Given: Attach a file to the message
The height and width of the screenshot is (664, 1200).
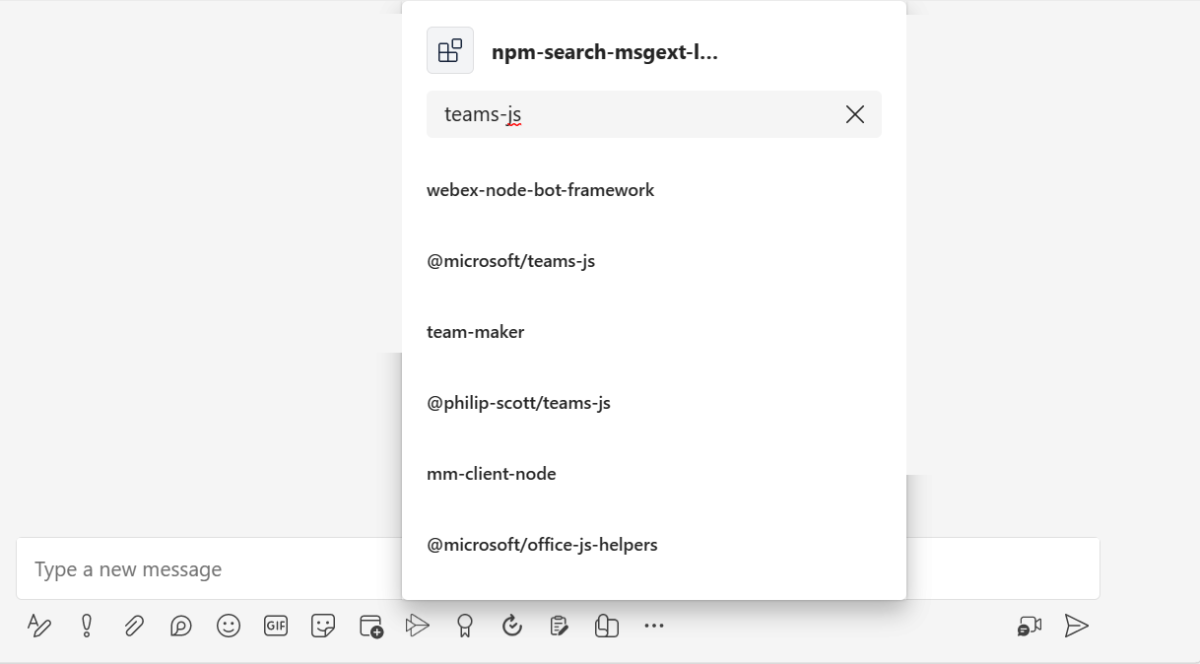Looking at the screenshot, I should tap(132, 625).
